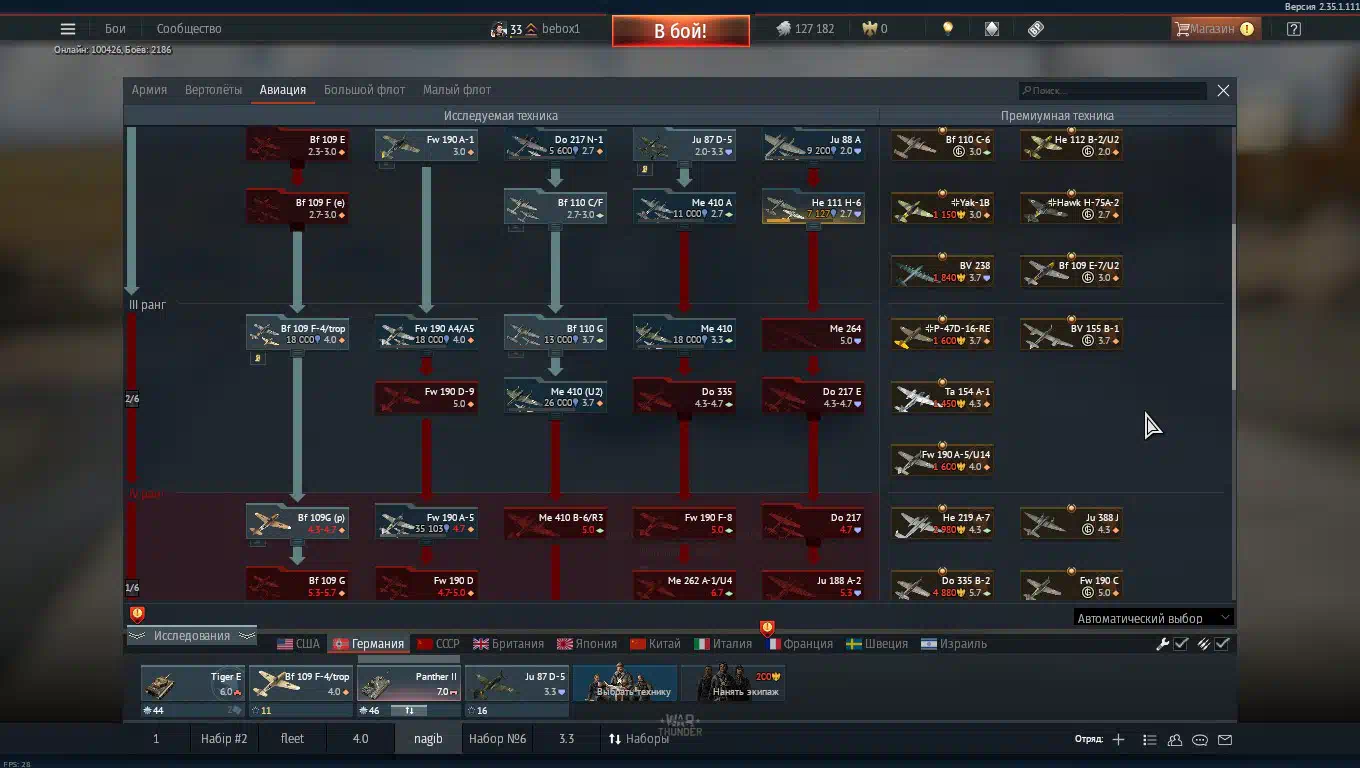
Task: Expand the Fw 190 D group folder
Action: [x=426, y=586]
